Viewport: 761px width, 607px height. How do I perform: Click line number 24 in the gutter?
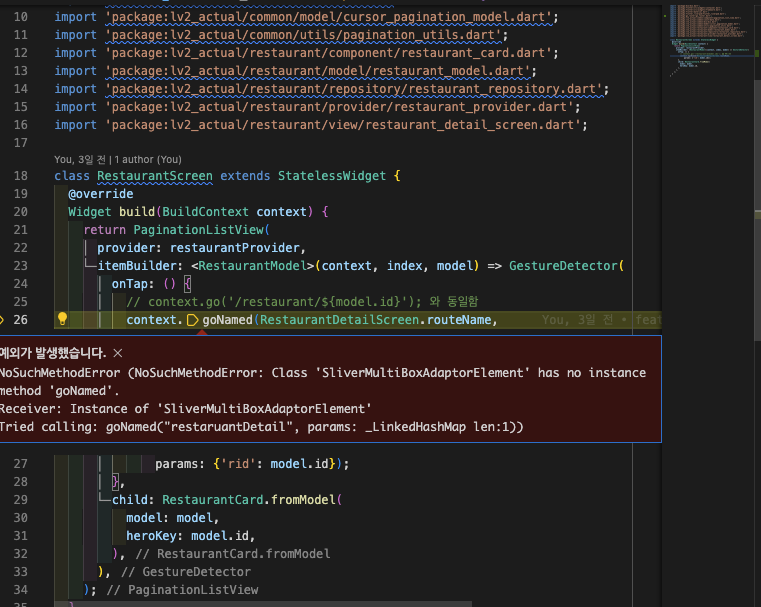point(20,284)
